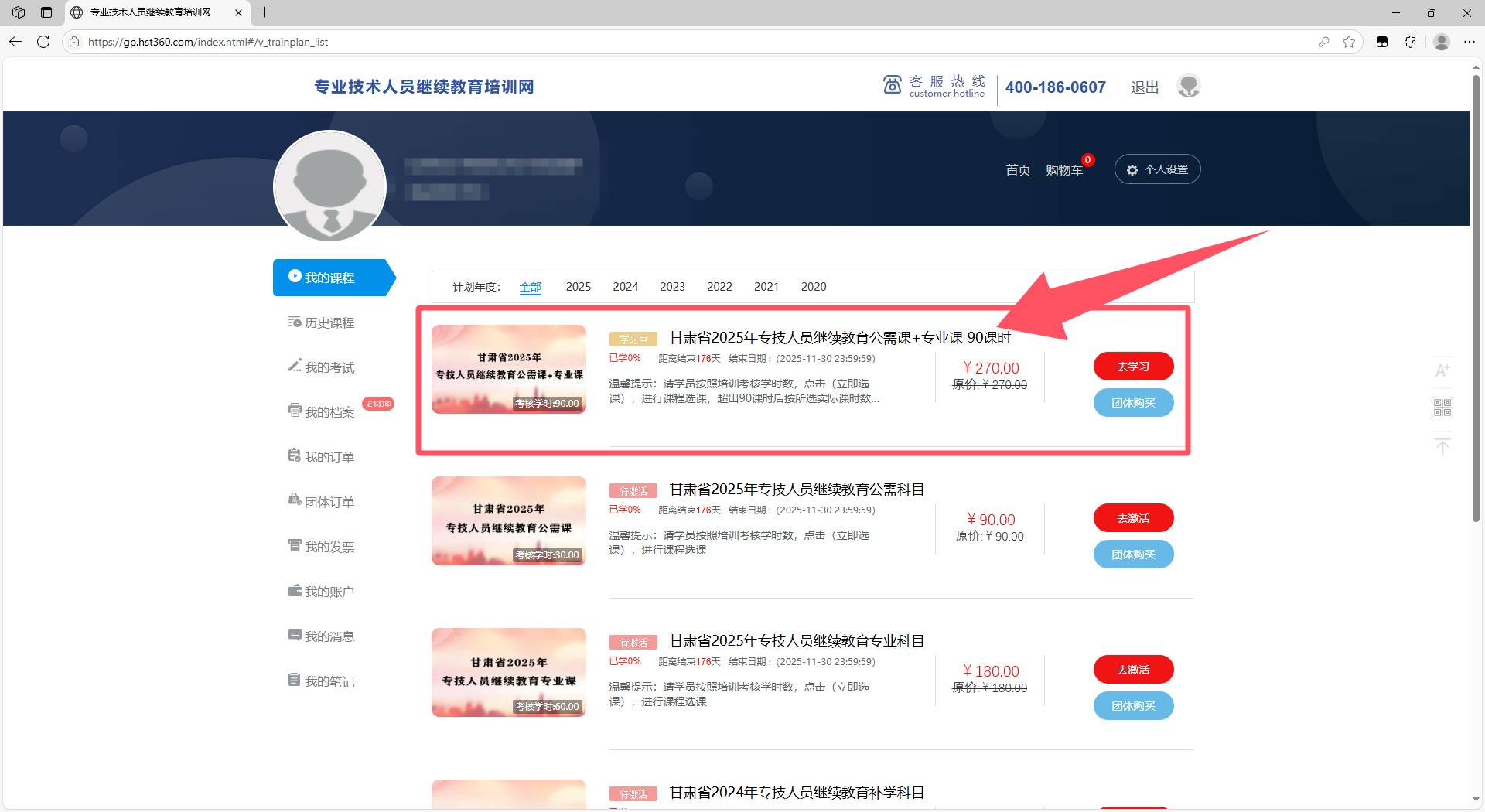This screenshot has height=812, width=1485.
Task: Reload the page with refresh icon
Action: (x=43, y=42)
